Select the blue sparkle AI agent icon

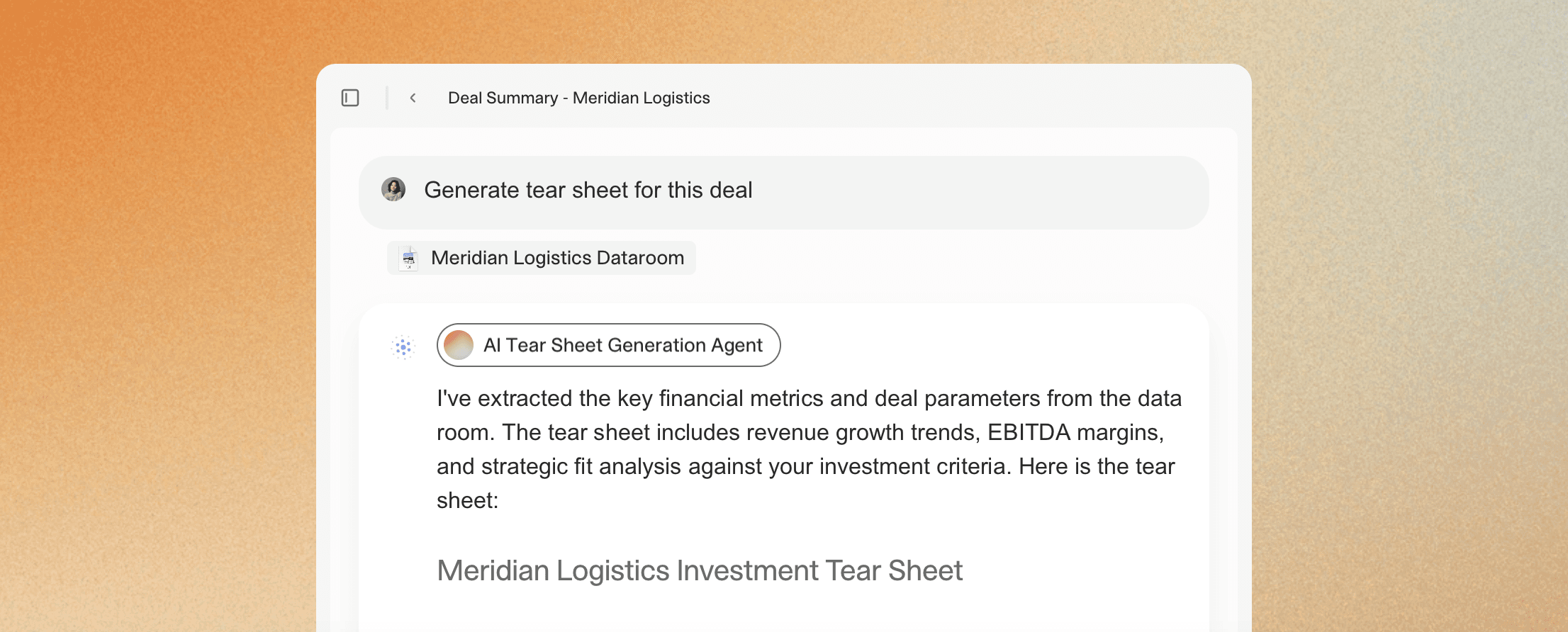point(403,345)
